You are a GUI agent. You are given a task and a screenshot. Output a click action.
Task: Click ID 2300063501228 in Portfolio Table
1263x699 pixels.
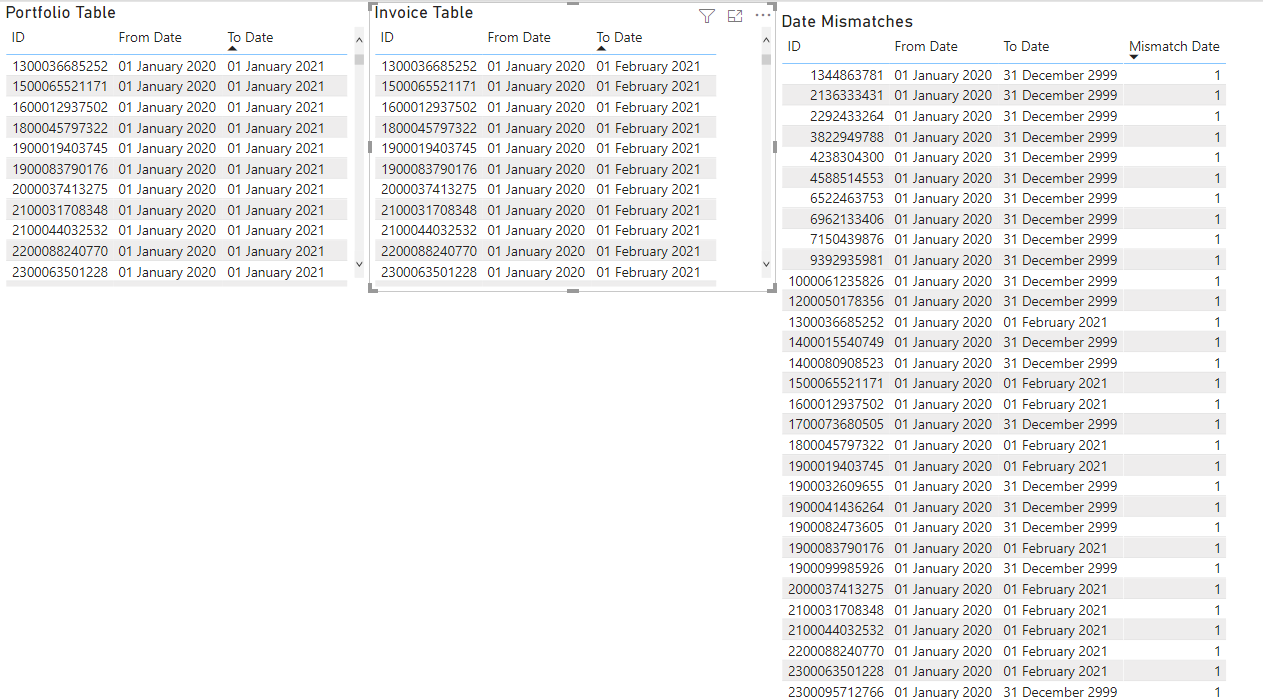click(60, 272)
